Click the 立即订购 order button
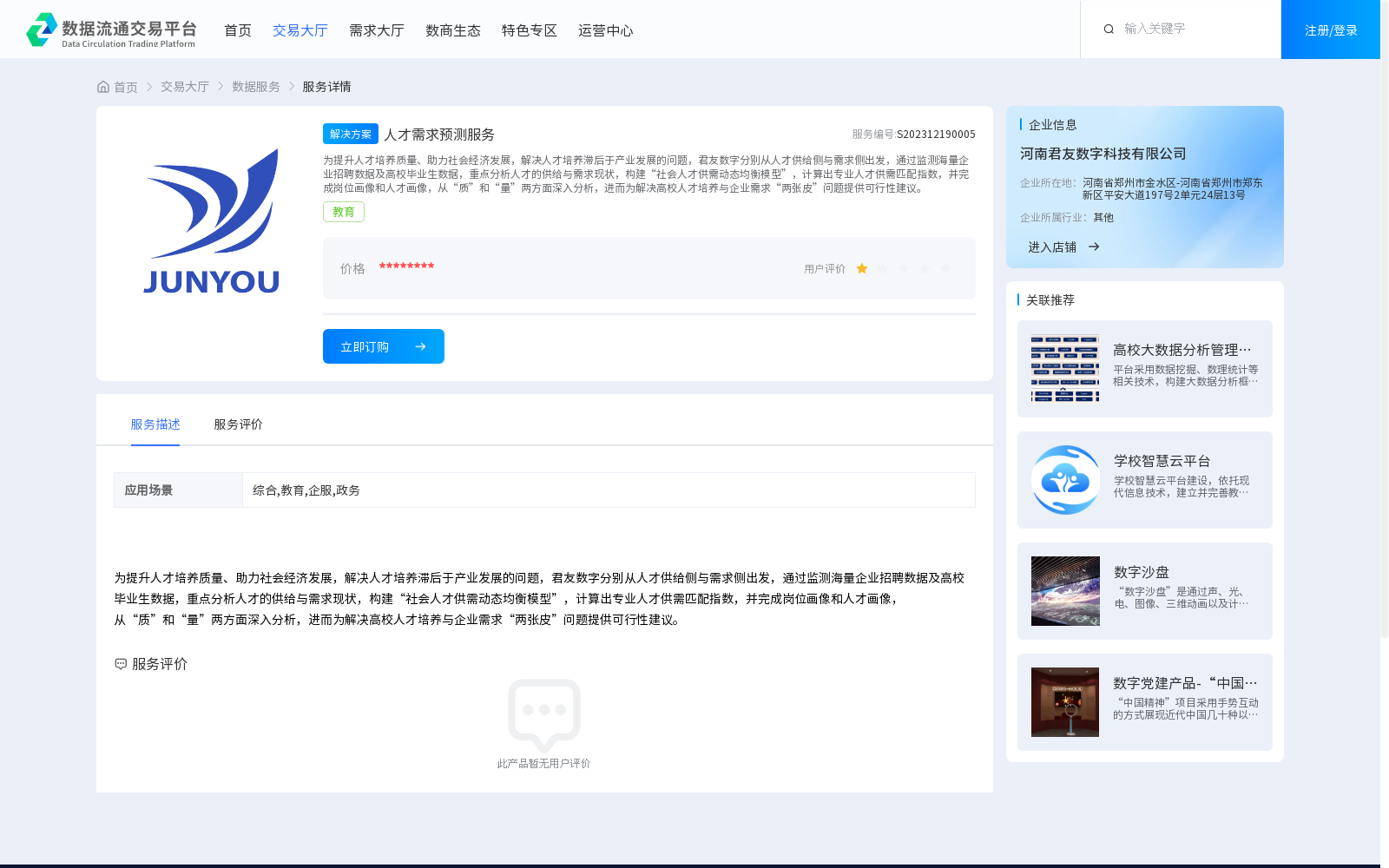1389x868 pixels. tap(383, 345)
